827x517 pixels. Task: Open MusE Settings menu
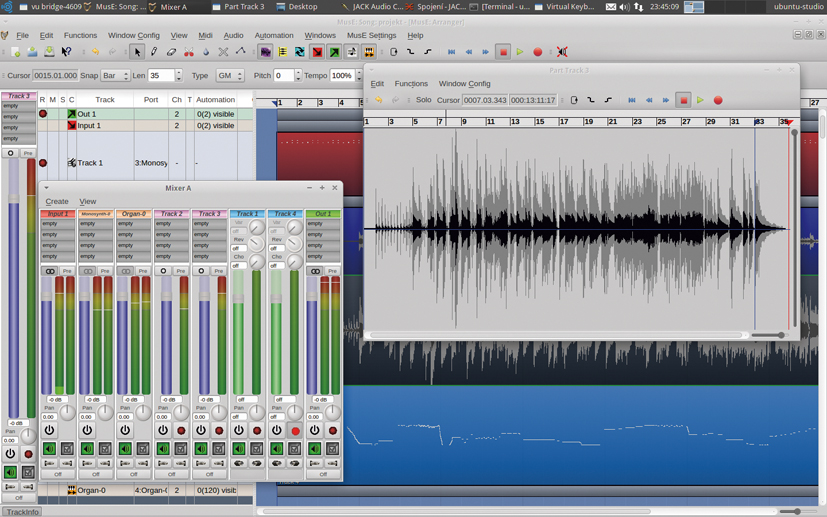[x=371, y=35]
